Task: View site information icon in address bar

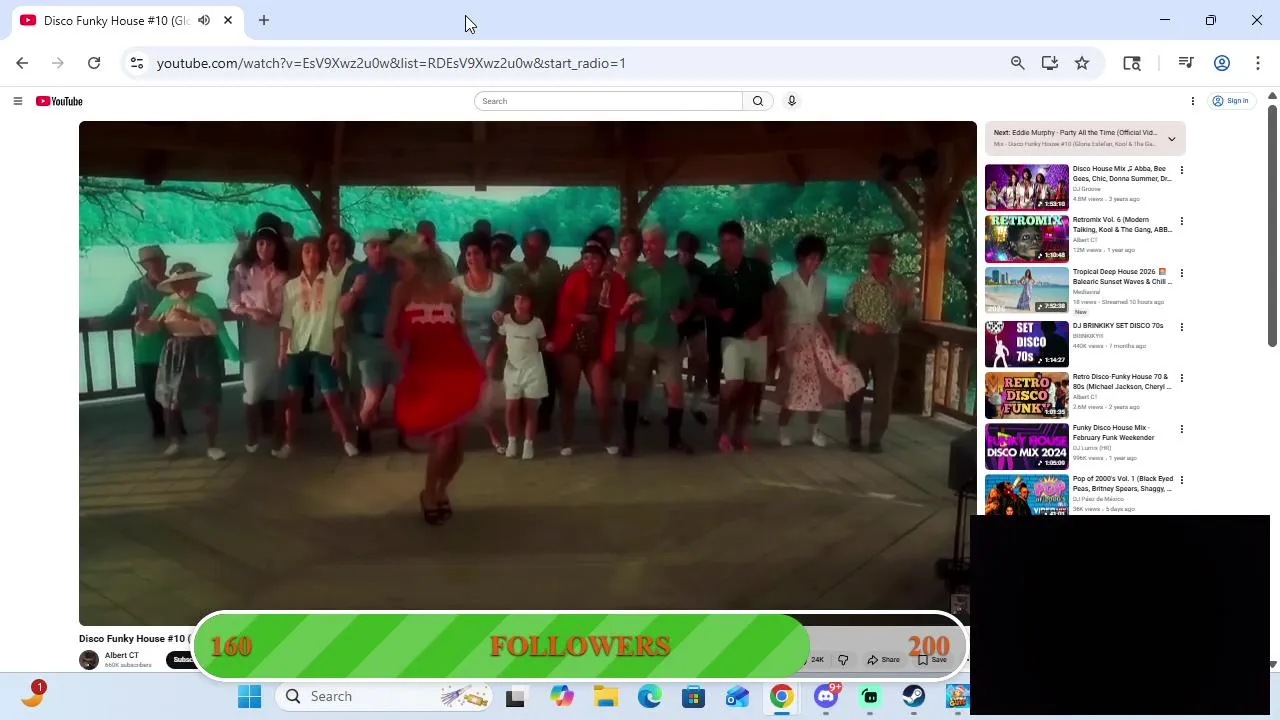Action: coord(137,63)
